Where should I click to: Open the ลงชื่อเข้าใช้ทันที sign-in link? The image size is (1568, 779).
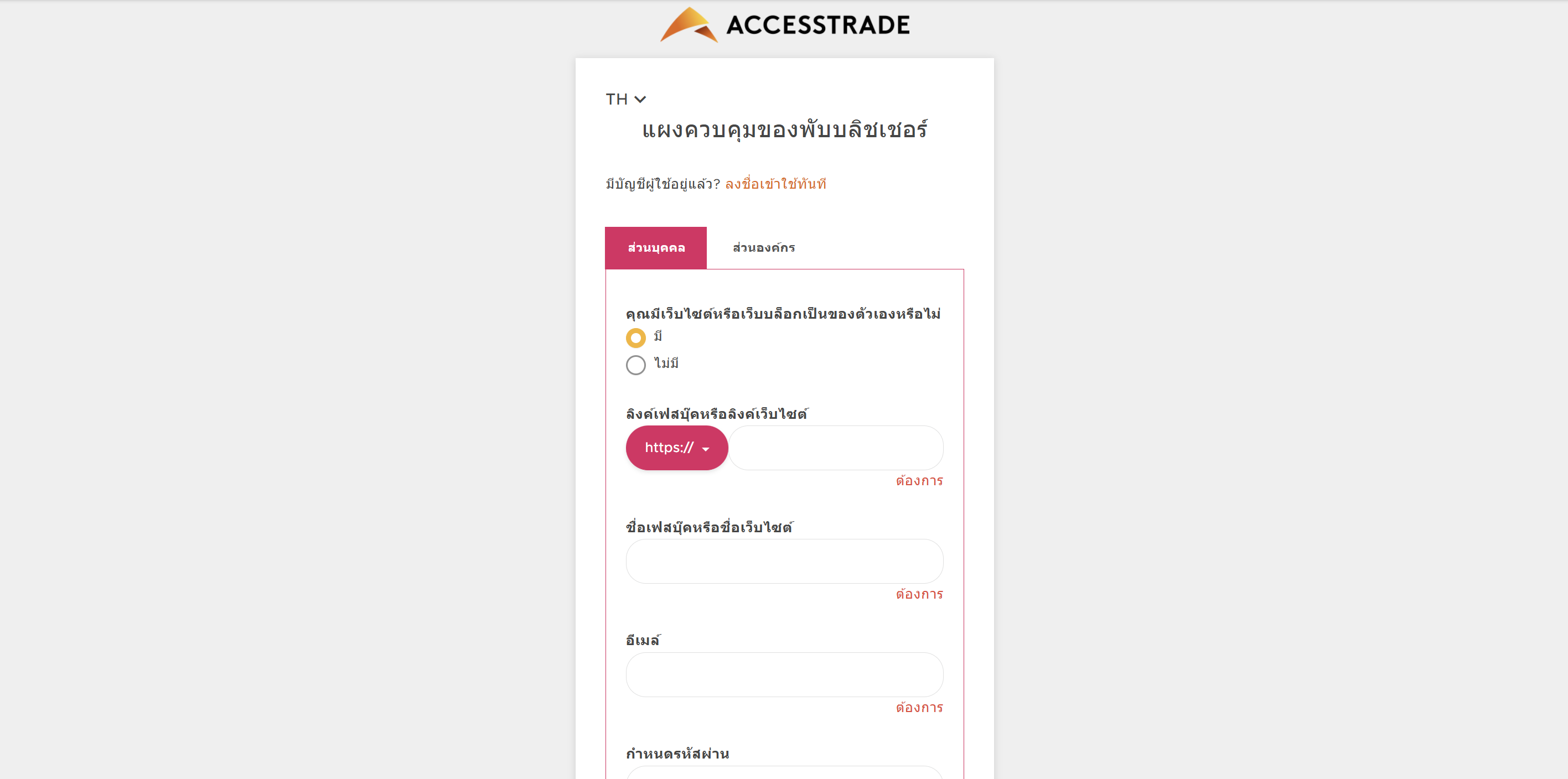pos(775,184)
